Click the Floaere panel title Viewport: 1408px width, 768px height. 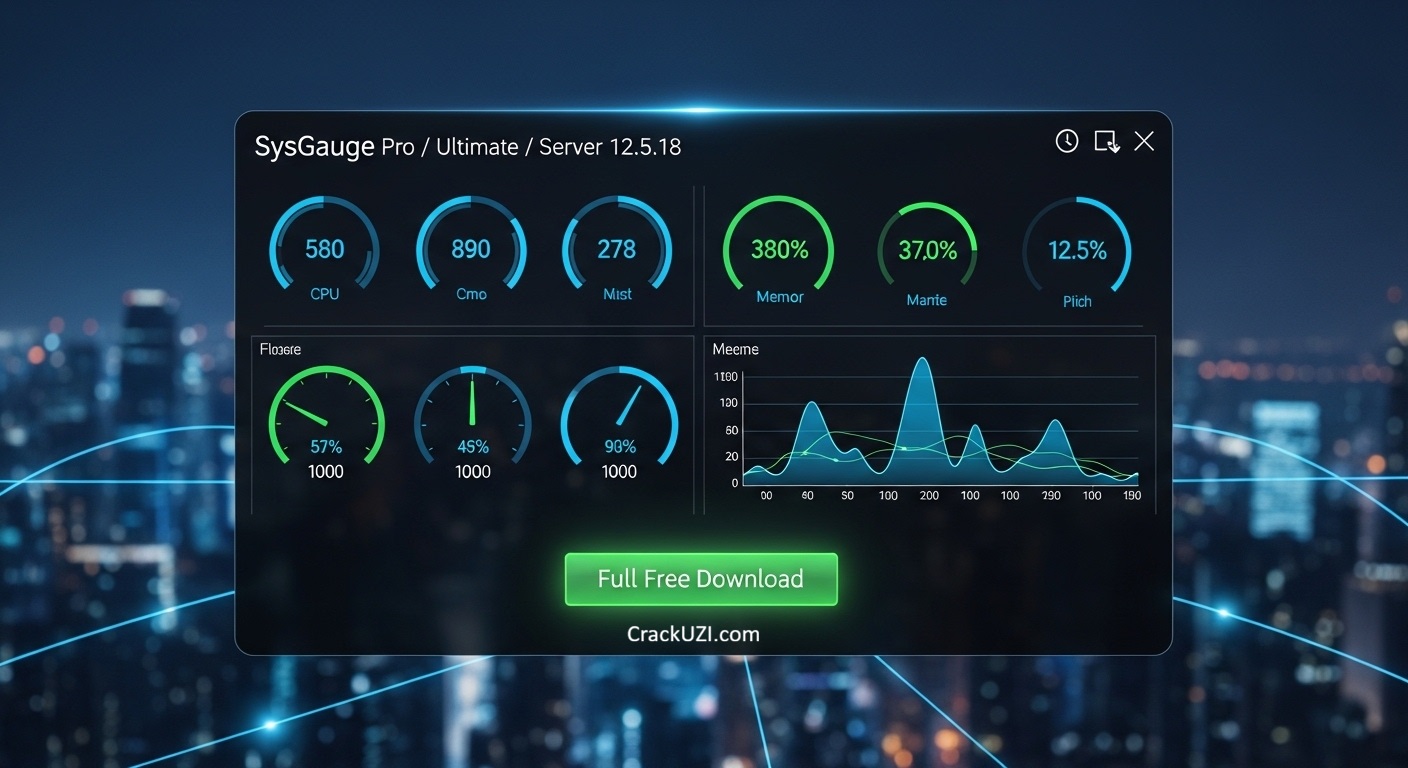pyautogui.click(x=280, y=349)
